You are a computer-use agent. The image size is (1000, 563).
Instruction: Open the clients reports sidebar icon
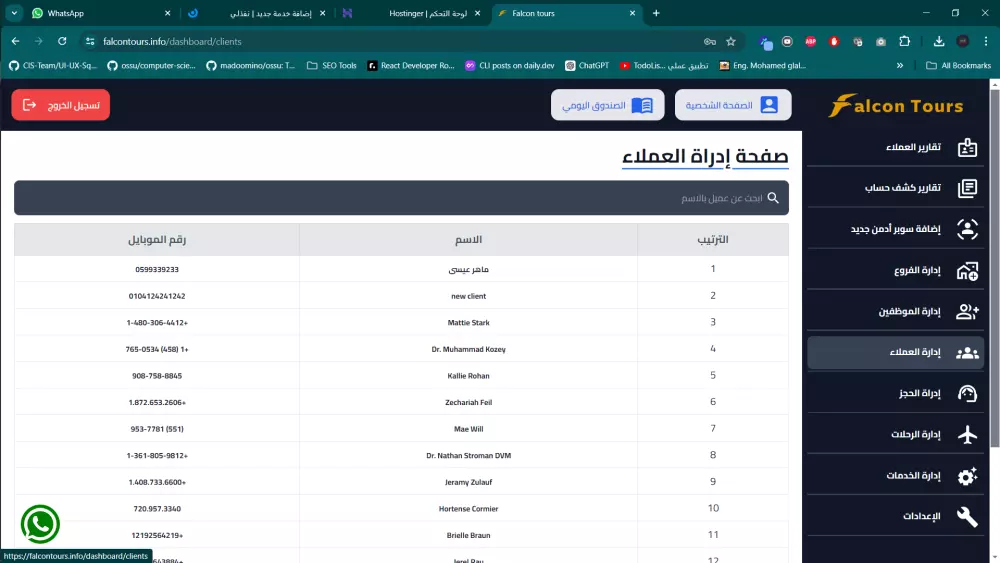[x=967, y=147]
